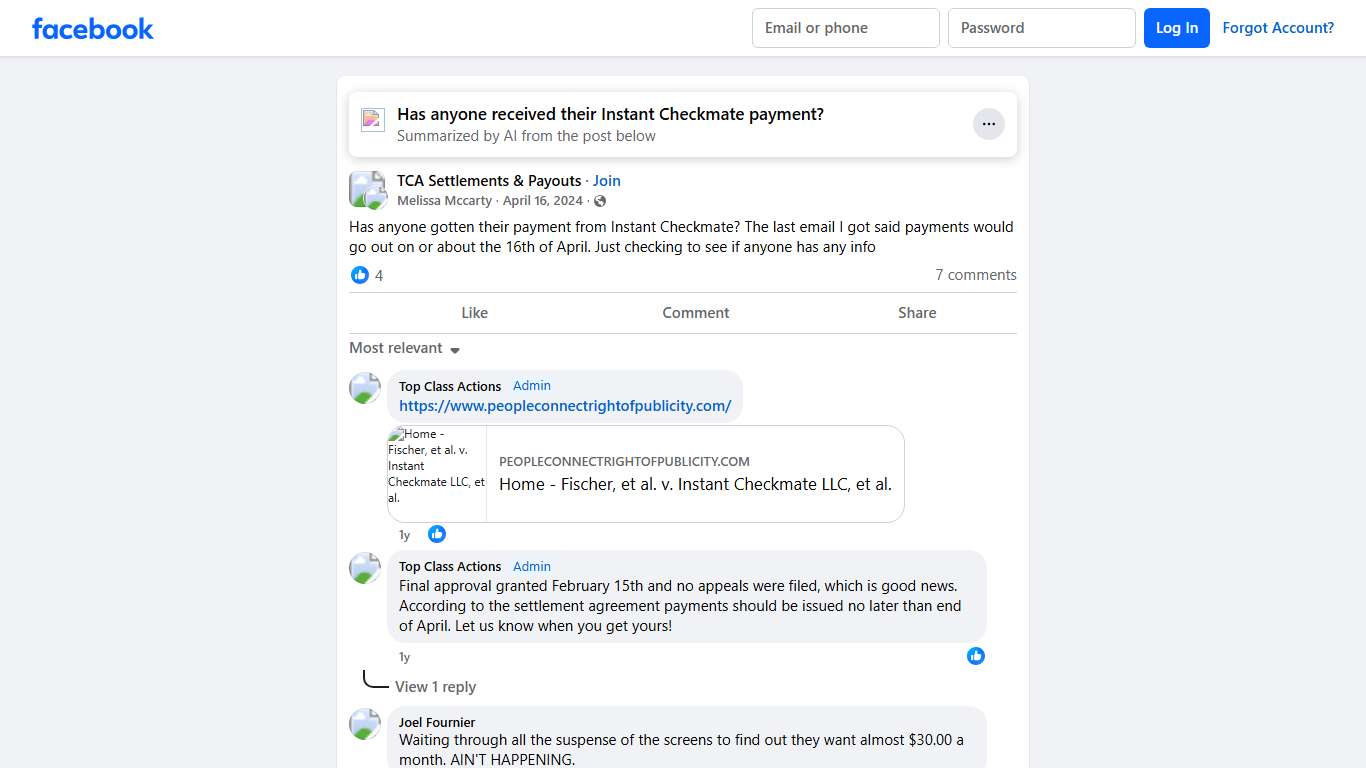The height and width of the screenshot is (768, 1366).
Task: Click the Email or phone input field
Action: (845, 28)
